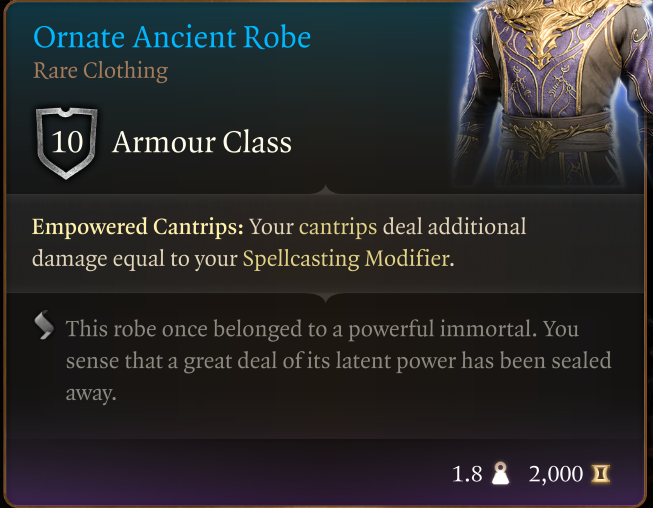
Task: Click the quill icon before the flavor text
Action: [x=44, y=326]
